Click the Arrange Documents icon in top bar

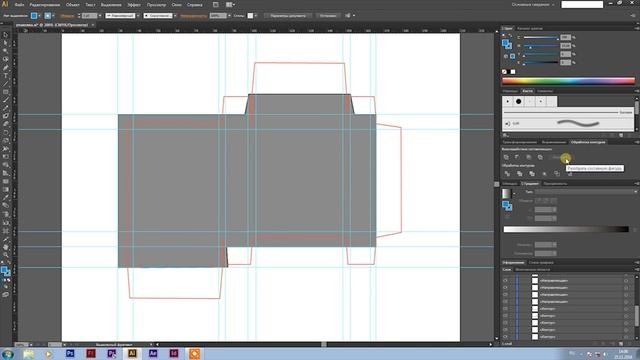point(230,4)
